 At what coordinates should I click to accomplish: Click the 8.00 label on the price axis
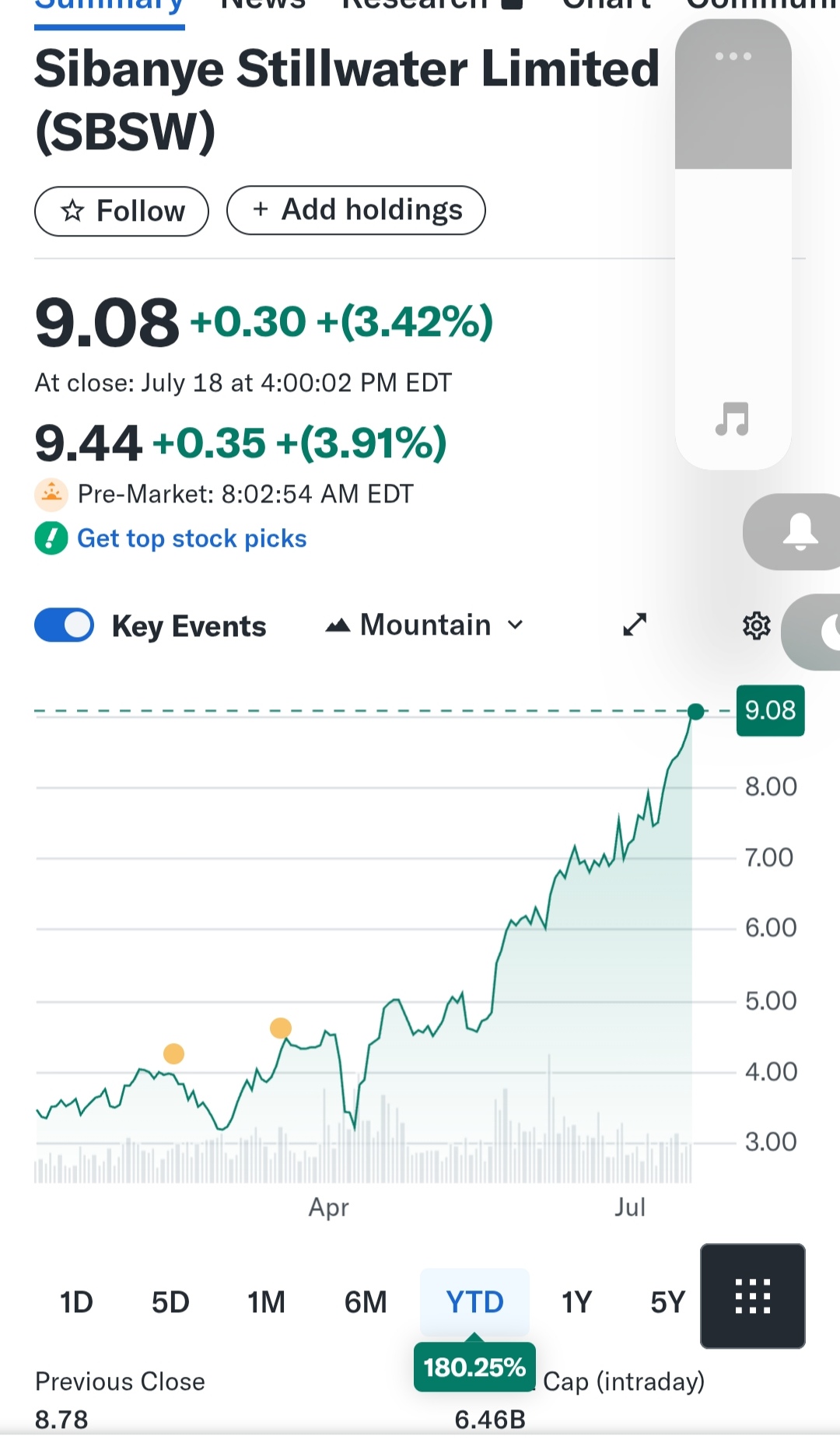[x=771, y=786]
